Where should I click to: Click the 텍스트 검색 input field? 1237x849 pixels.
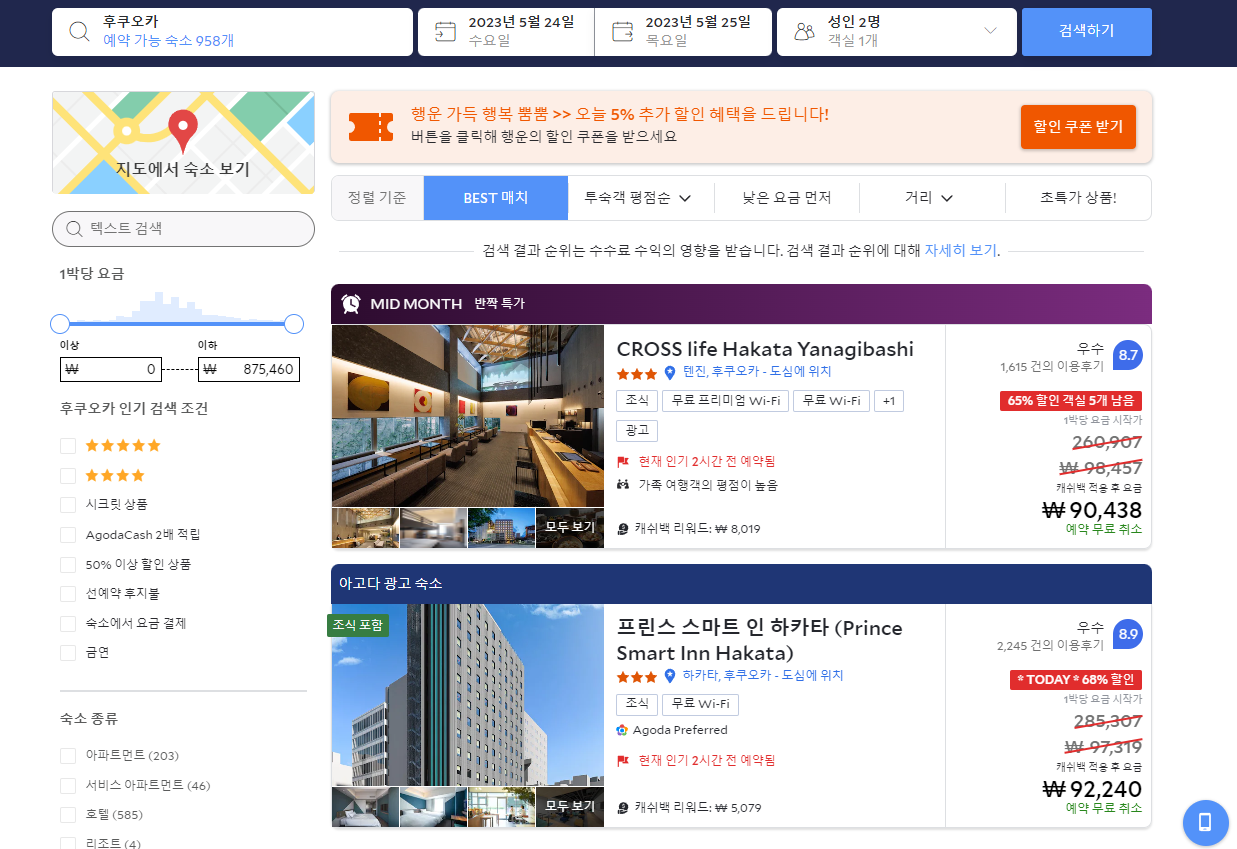click(x=183, y=229)
